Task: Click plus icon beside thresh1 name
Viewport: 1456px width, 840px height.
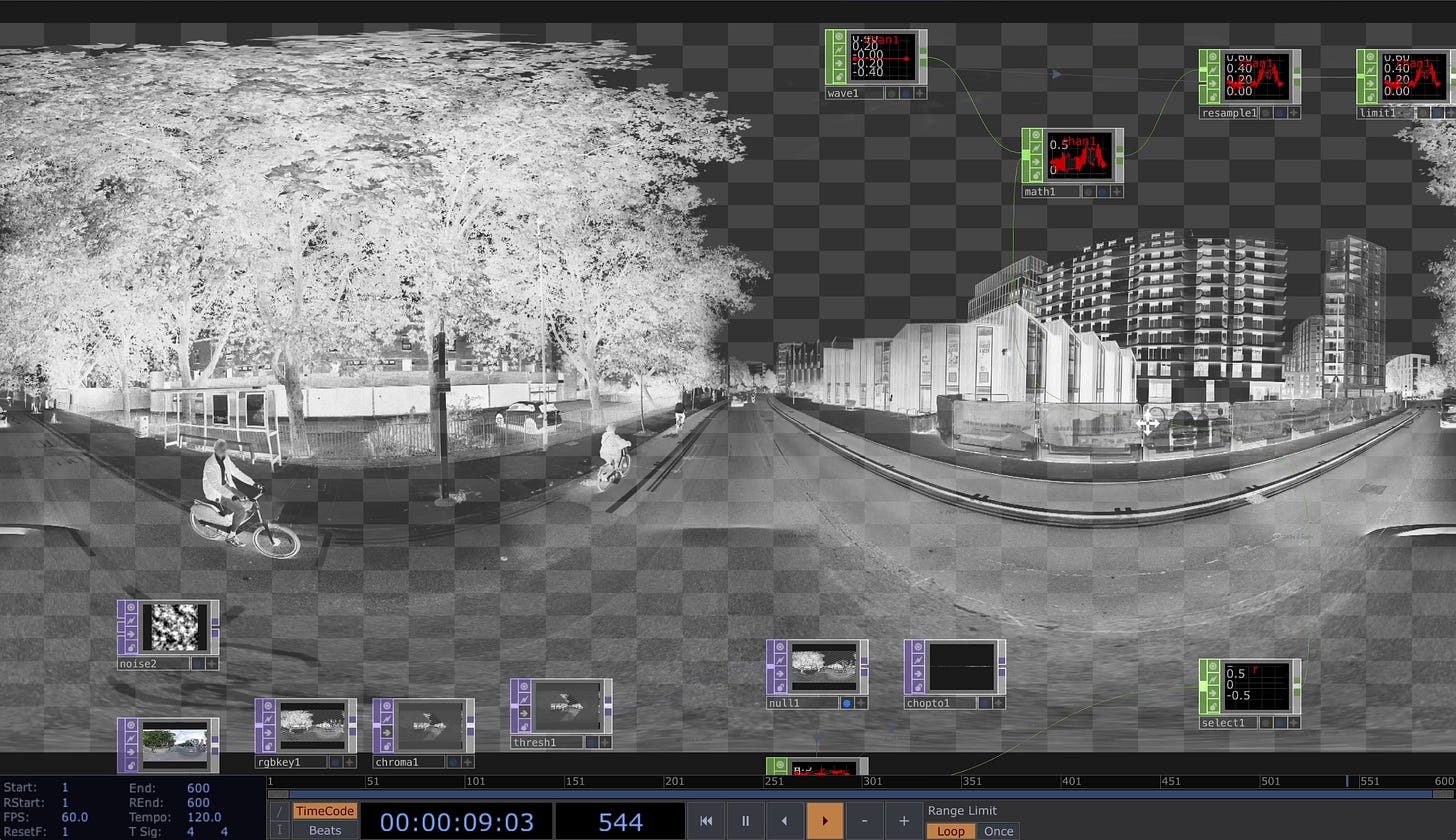Action: click(x=605, y=742)
